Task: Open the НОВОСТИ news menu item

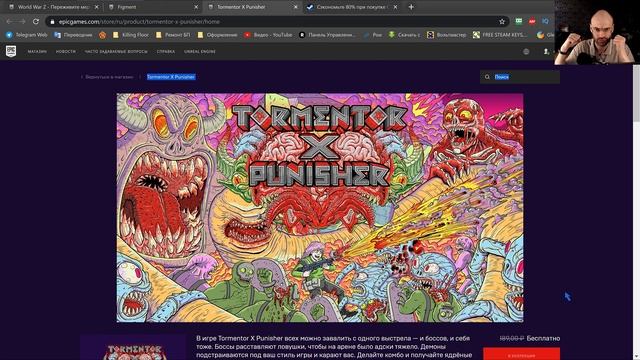Action: click(x=66, y=51)
